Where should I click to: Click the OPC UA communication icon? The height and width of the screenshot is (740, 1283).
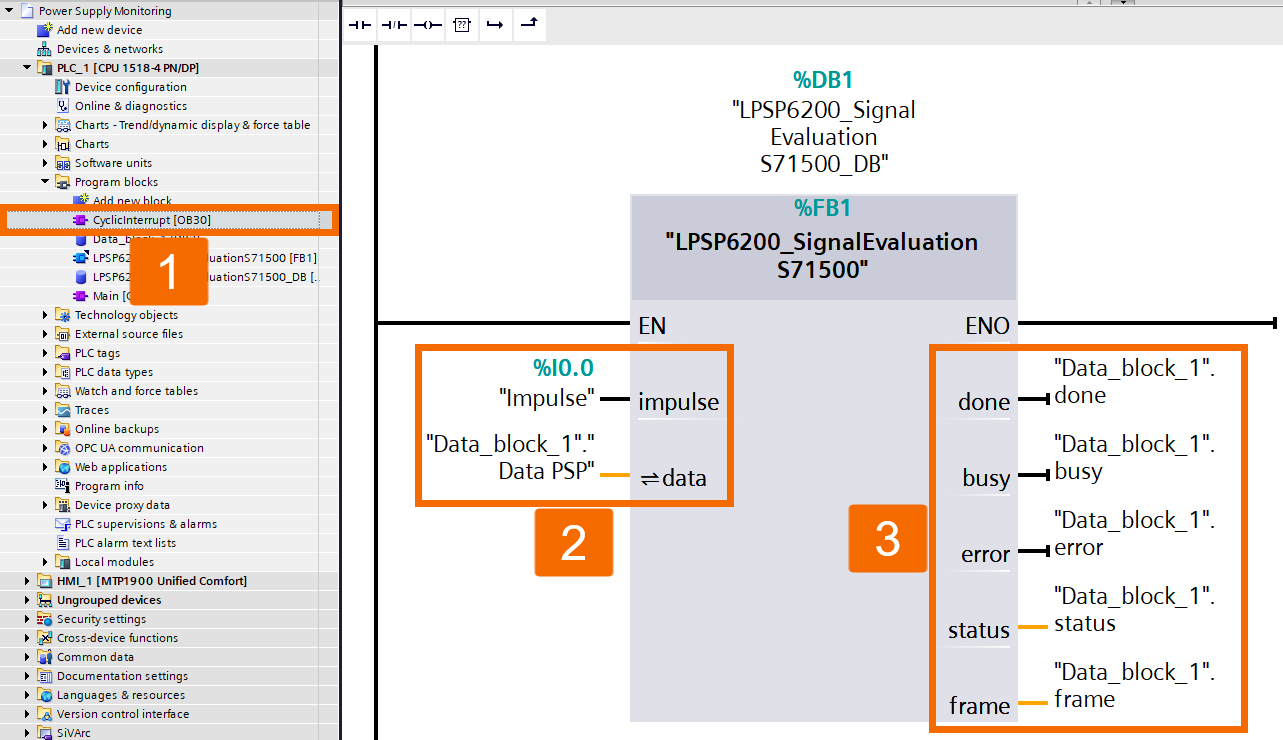coord(62,448)
